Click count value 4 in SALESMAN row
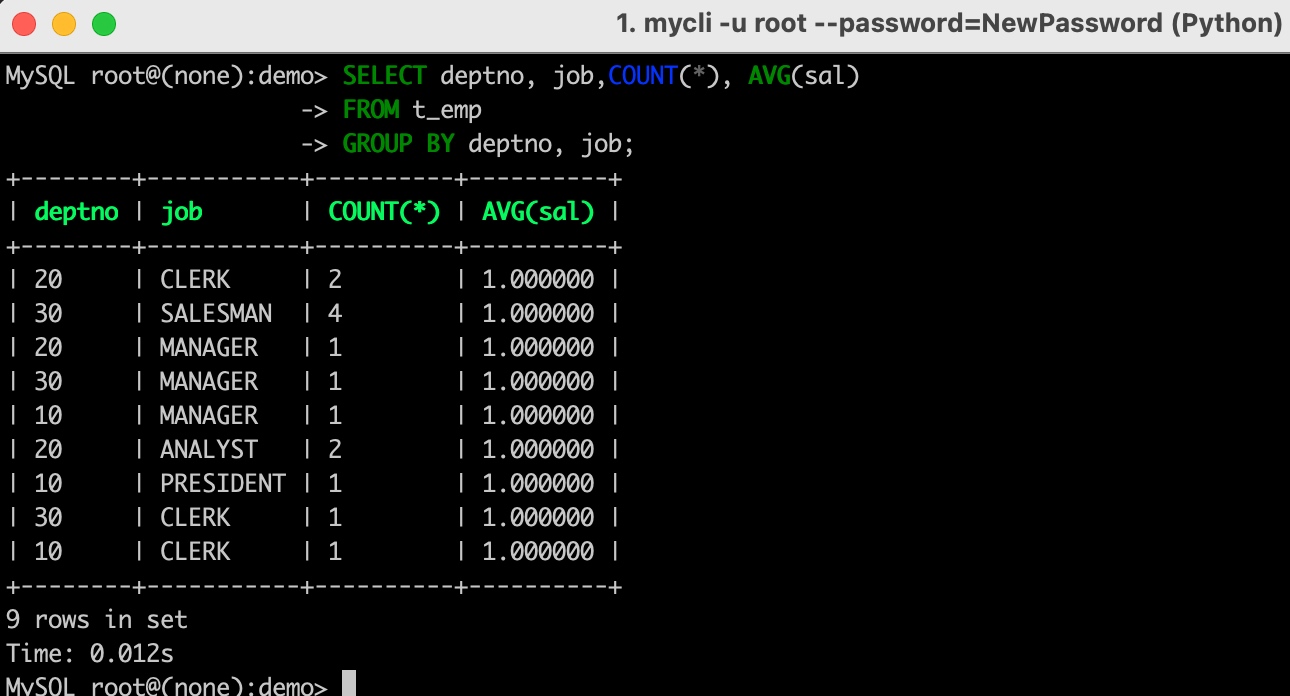This screenshot has width=1290, height=696. point(335,314)
